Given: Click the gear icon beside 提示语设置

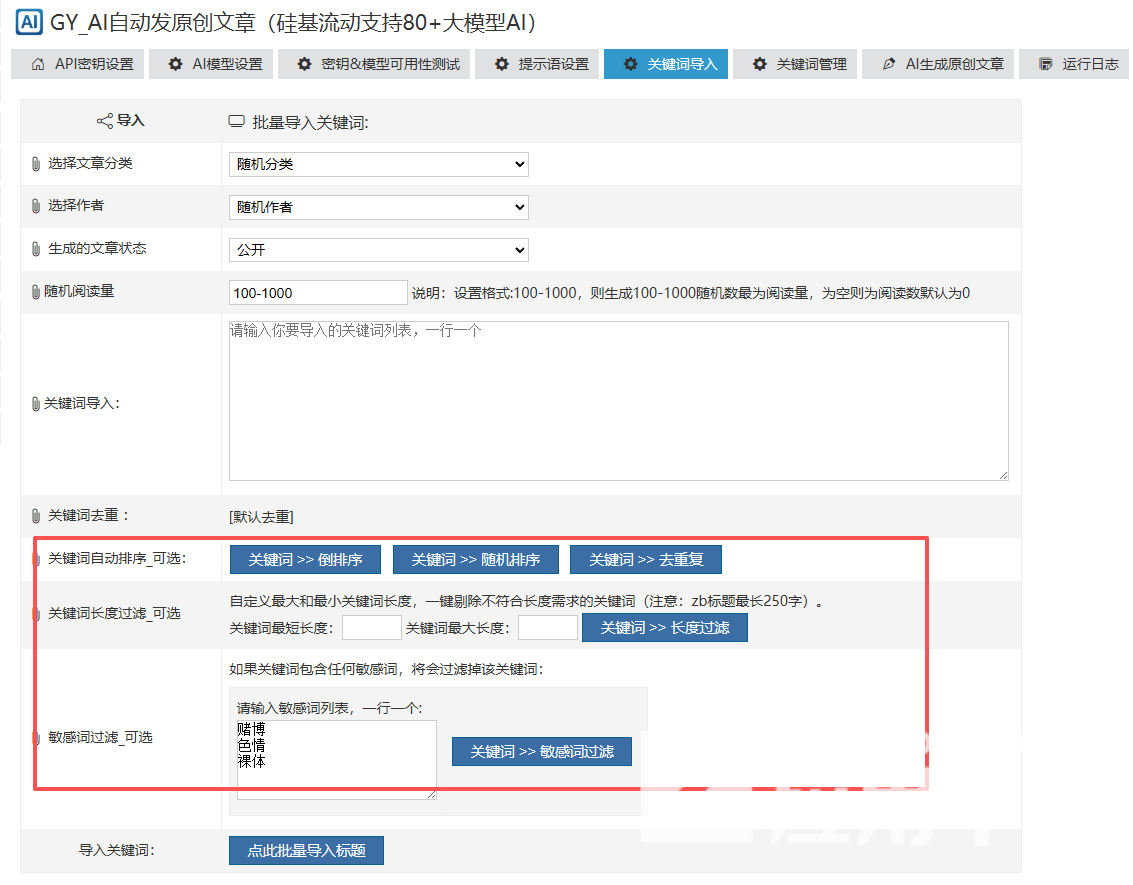Looking at the screenshot, I should (x=501, y=64).
